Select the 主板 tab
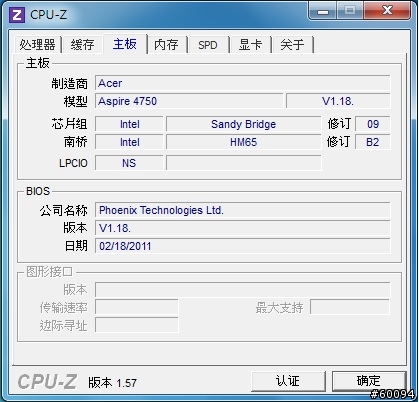The width and height of the screenshot is (419, 402). click(125, 44)
